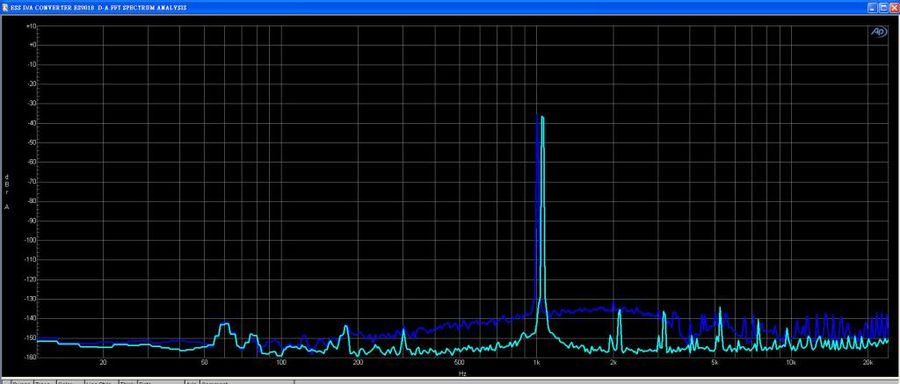
Task: Click the '20' frequency axis label
Action: click(x=103, y=363)
